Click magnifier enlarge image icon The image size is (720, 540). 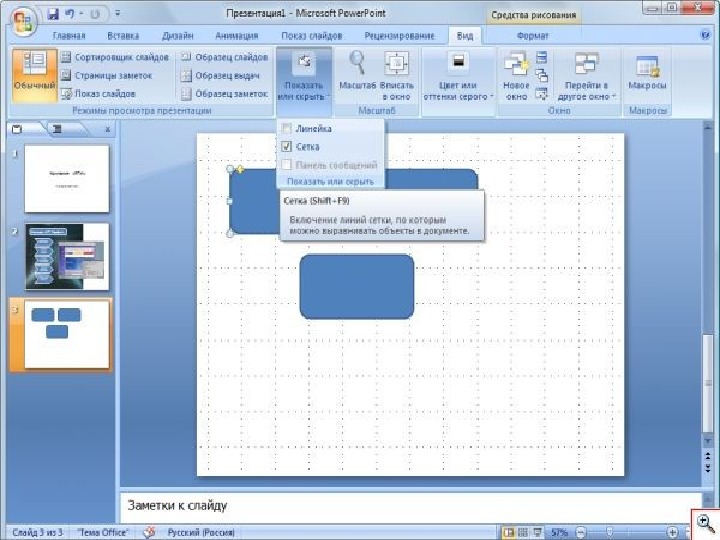click(x=706, y=523)
